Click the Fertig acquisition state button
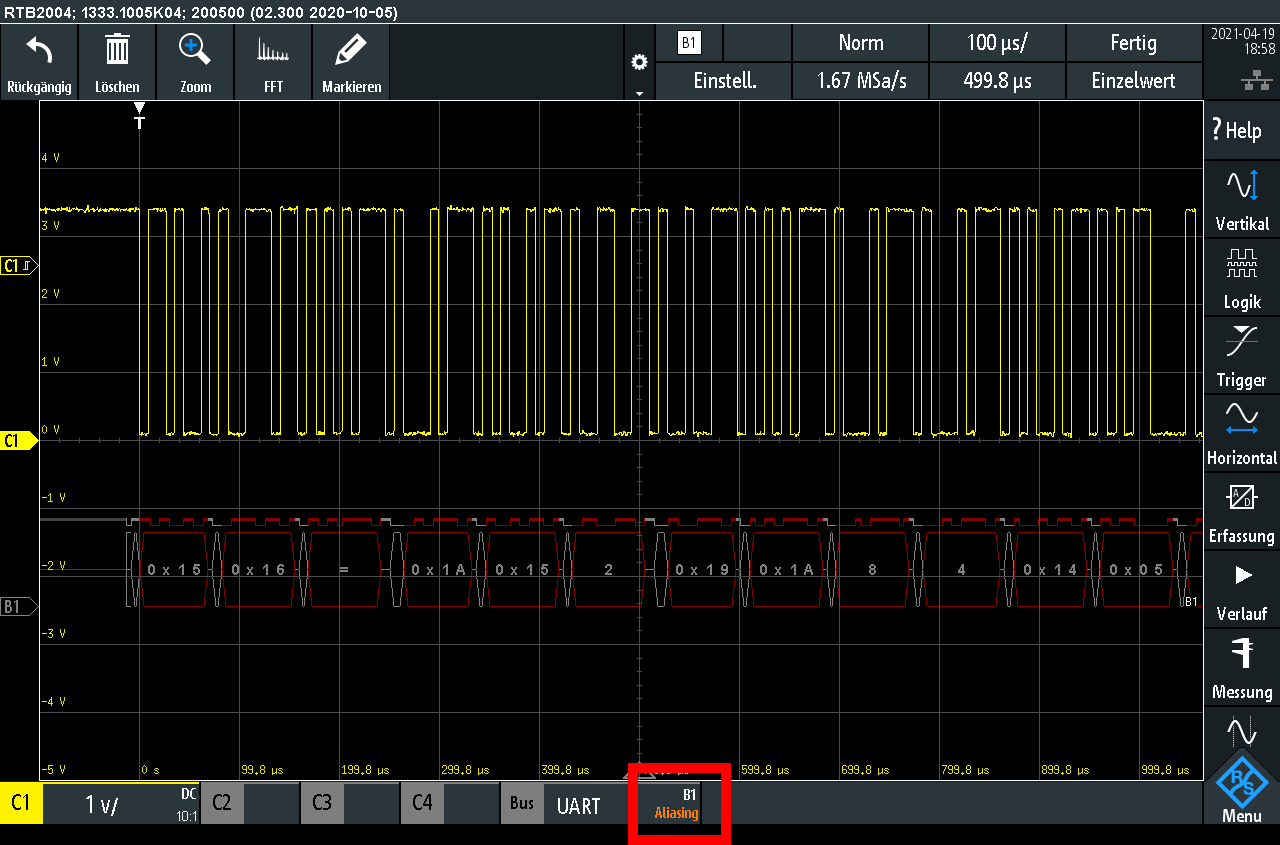Image resolution: width=1280 pixels, height=845 pixels. tap(1134, 43)
